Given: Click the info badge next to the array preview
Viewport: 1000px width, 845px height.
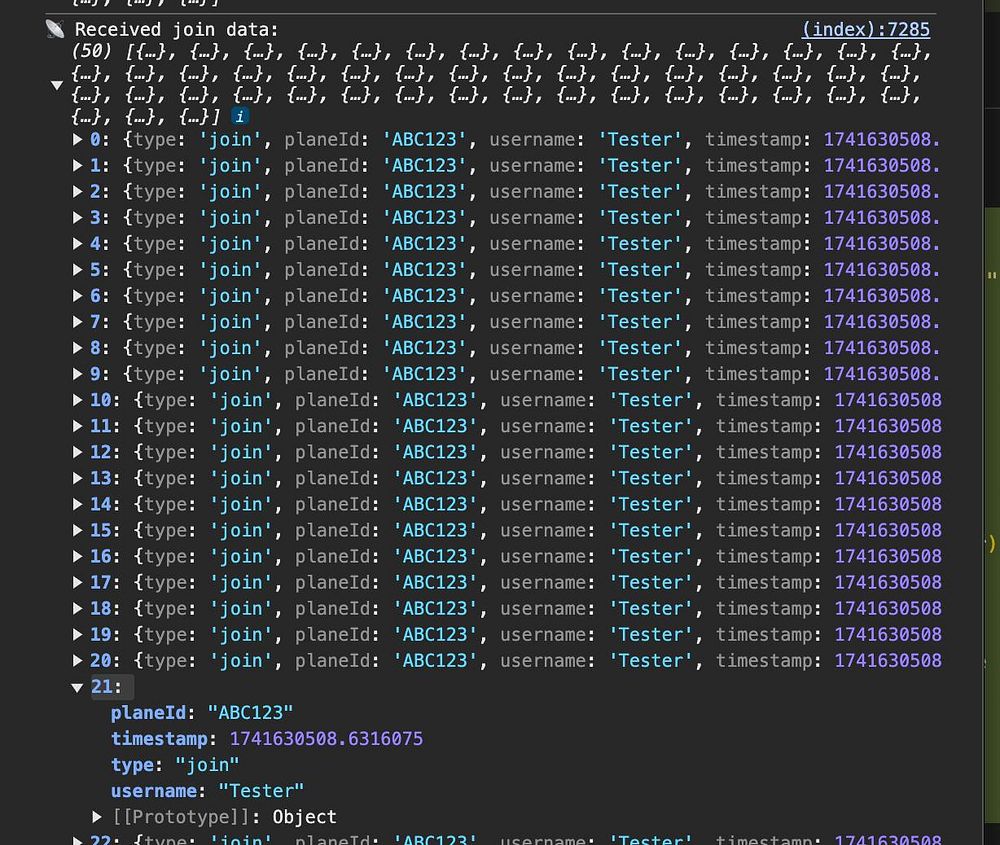Looking at the screenshot, I should coord(240,117).
